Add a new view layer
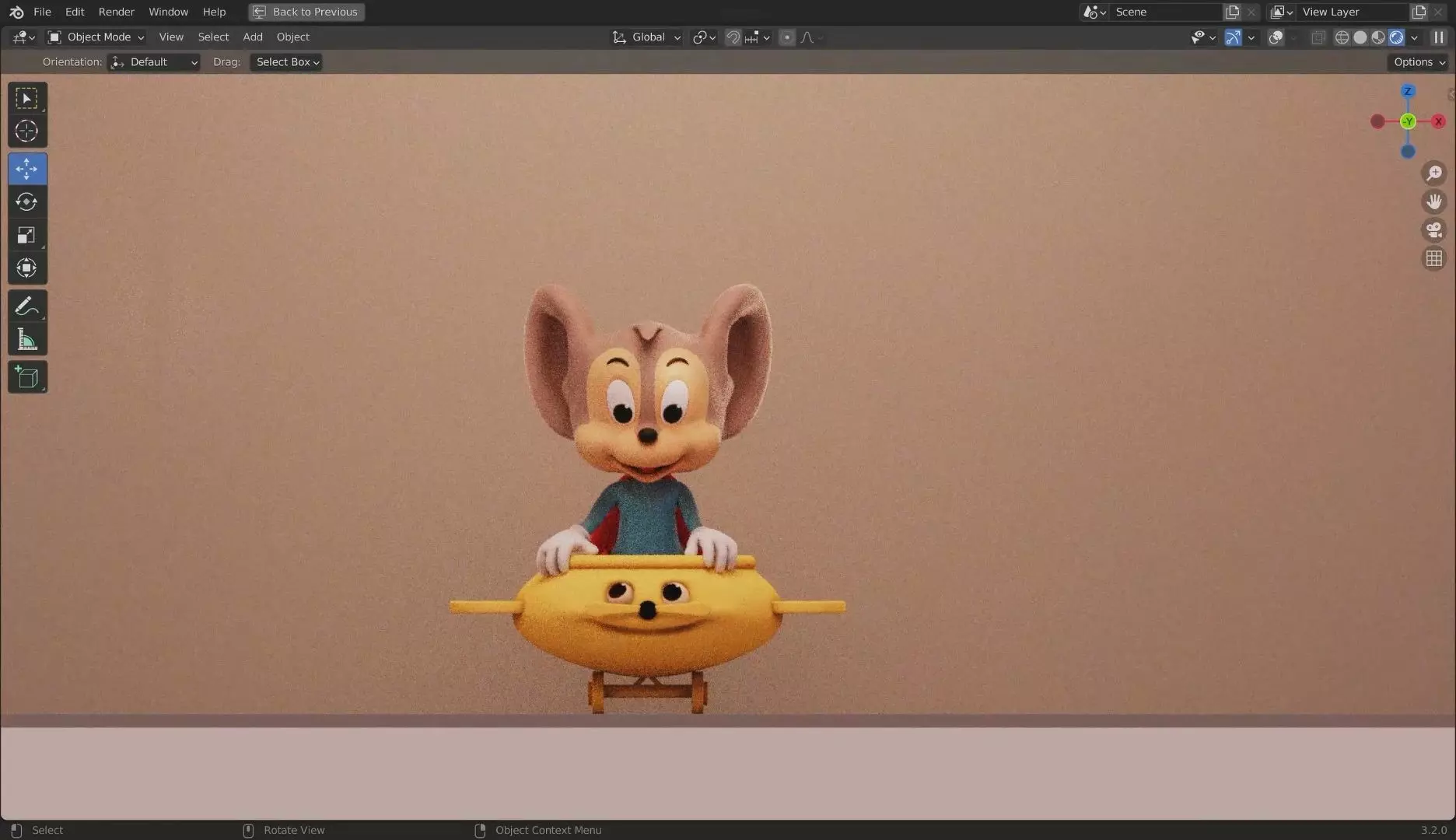The height and width of the screenshot is (840, 1456). [x=1419, y=12]
